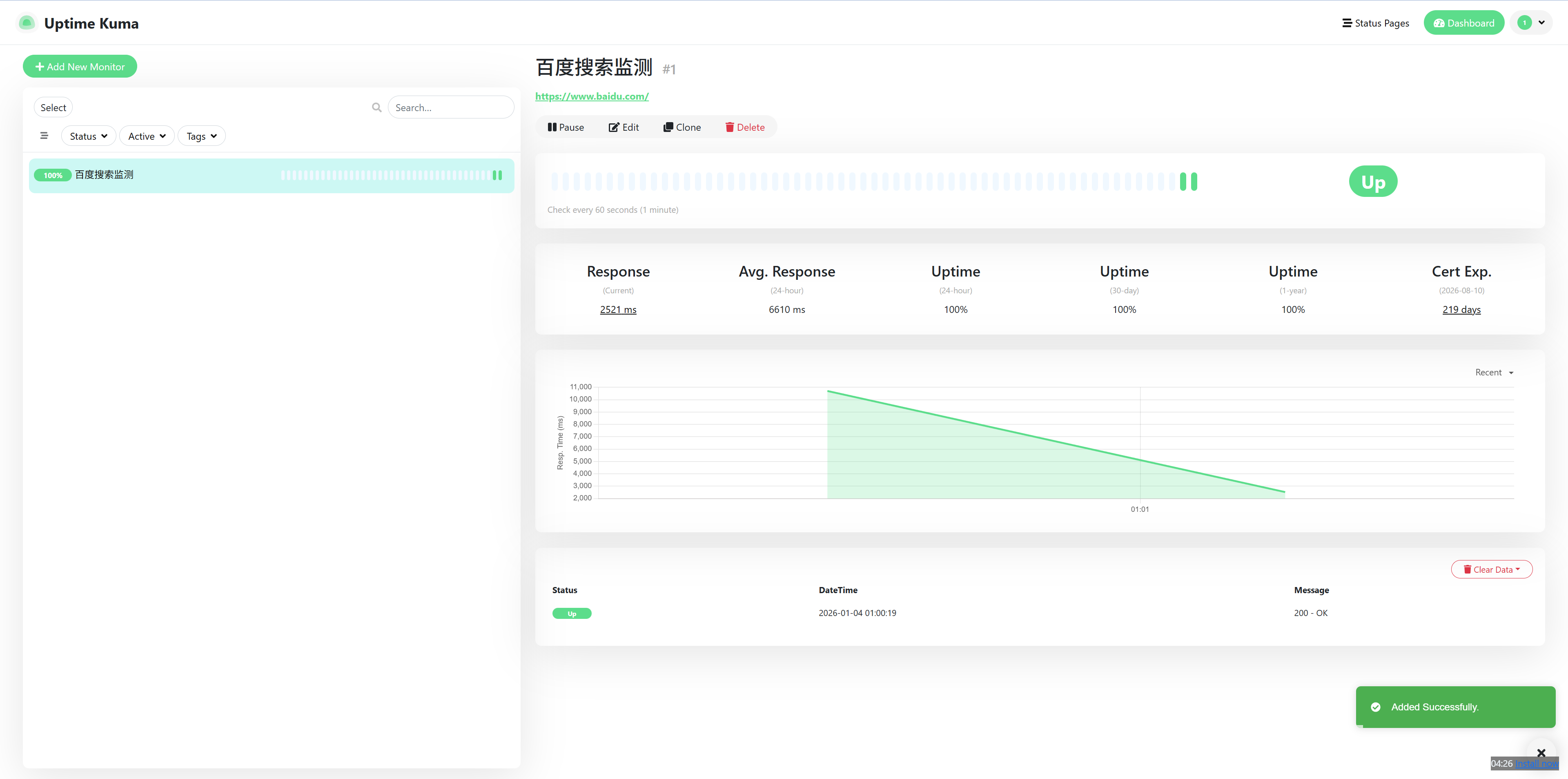Screen dimensions: 1568x779
Task: Open the Dashboard tab
Action: coord(1463,23)
